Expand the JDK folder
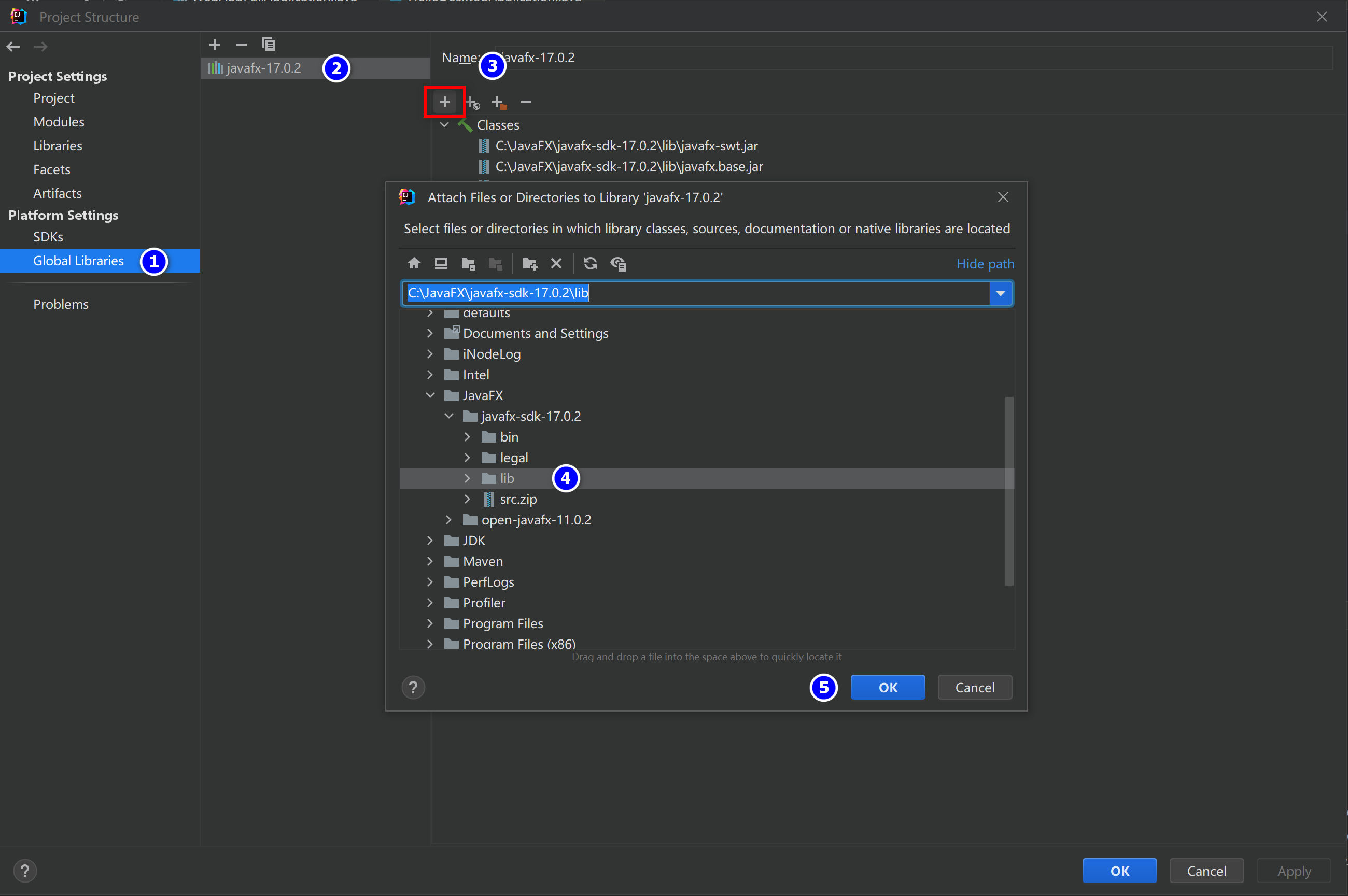Image resolution: width=1348 pixels, height=896 pixels. (x=430, y=541)
